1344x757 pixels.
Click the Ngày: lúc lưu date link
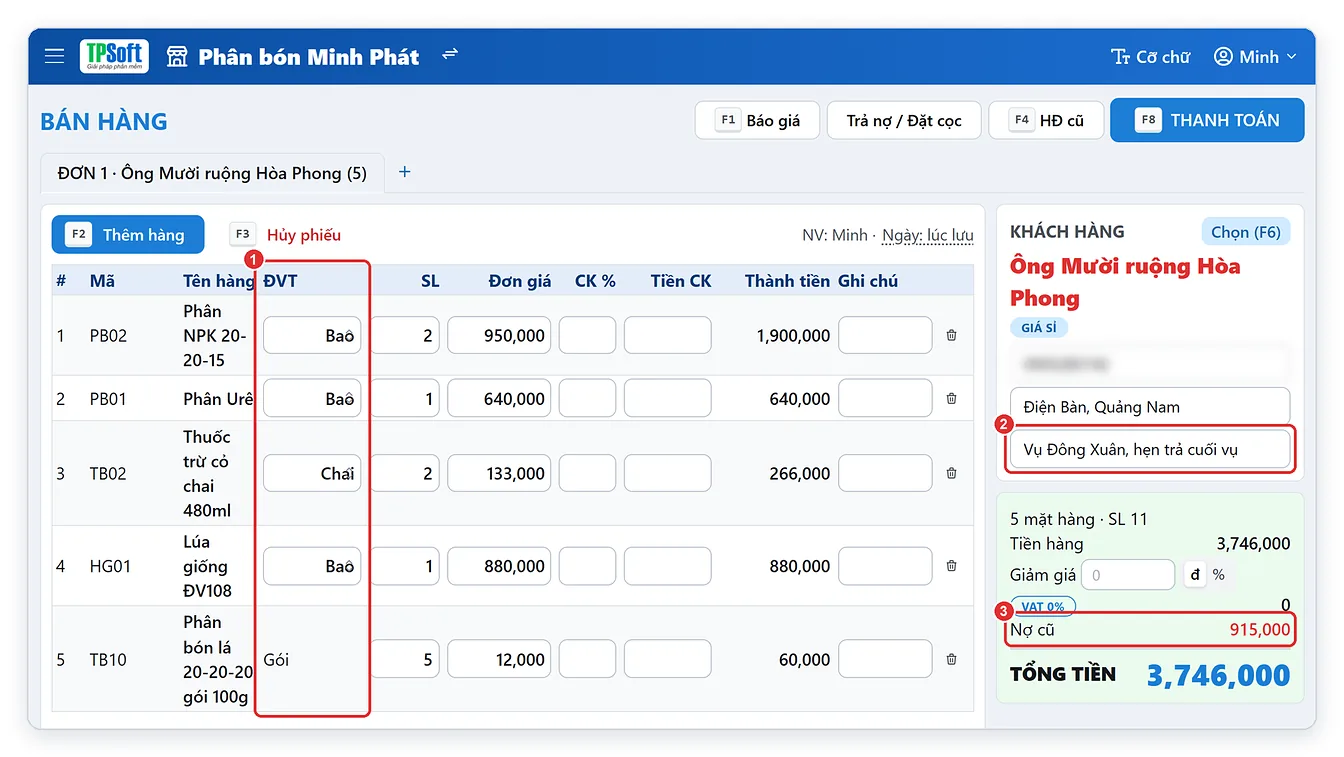coord(928,235)
